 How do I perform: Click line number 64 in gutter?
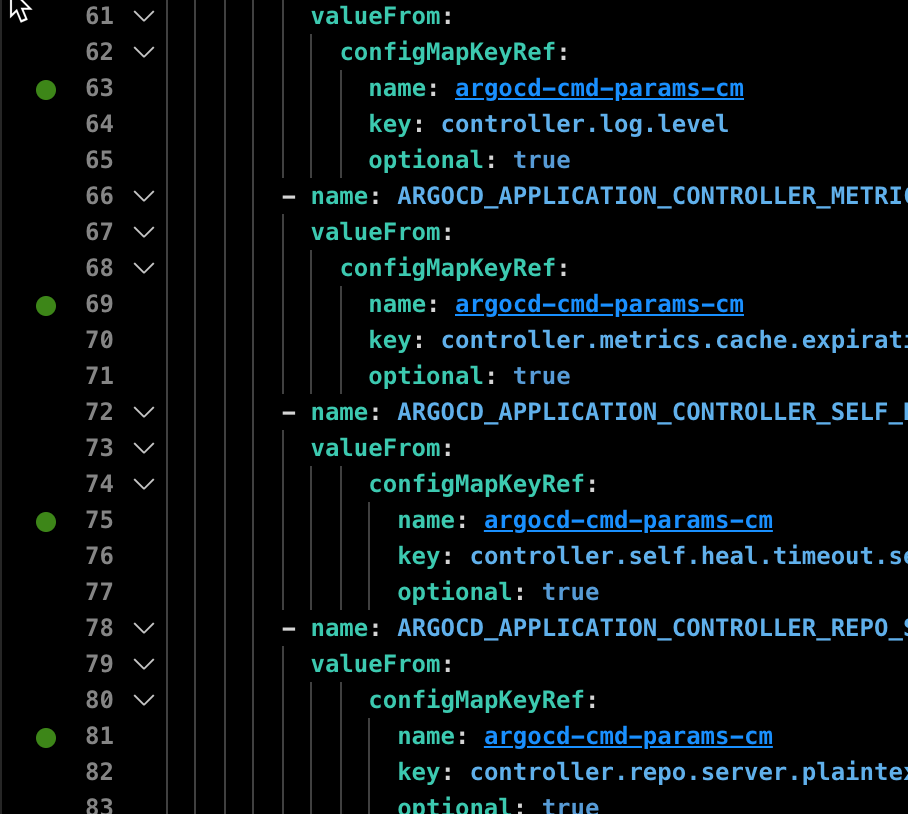point(100,124)
